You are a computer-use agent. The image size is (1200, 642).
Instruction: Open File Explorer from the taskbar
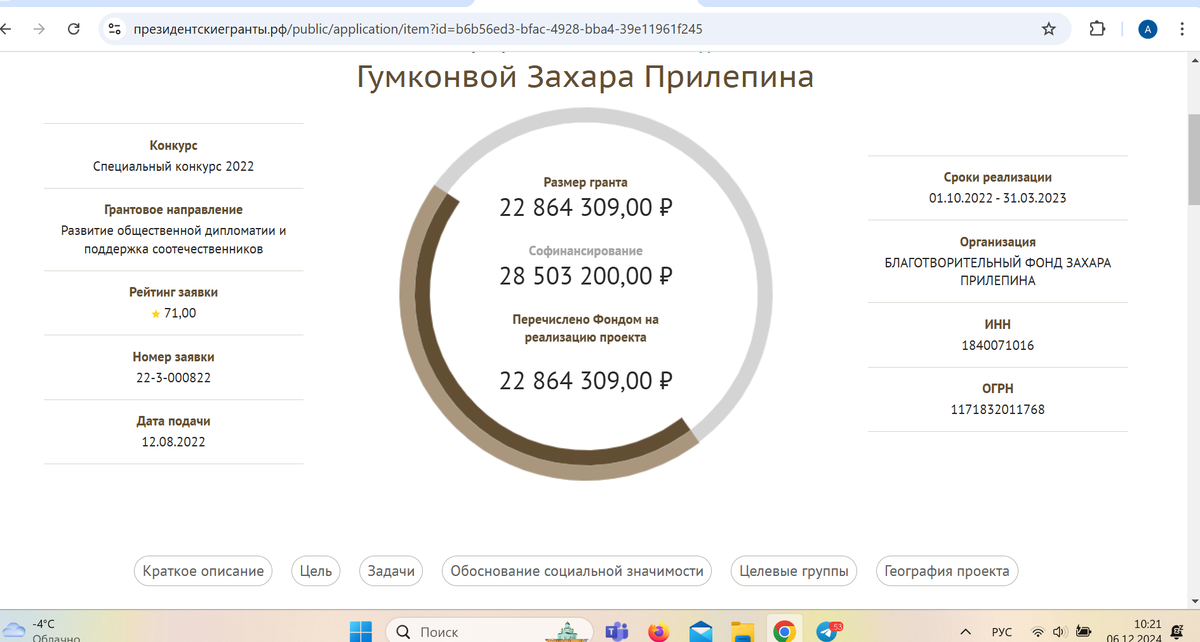tap(742, 631)
